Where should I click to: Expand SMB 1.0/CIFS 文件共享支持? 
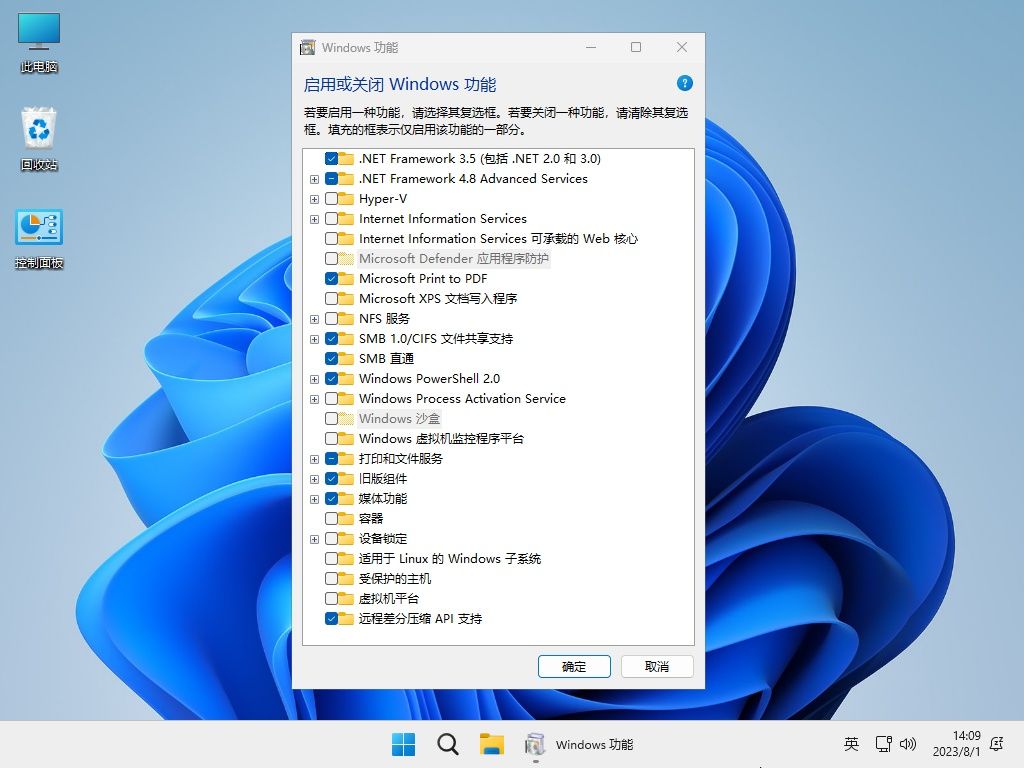[314, 339]
